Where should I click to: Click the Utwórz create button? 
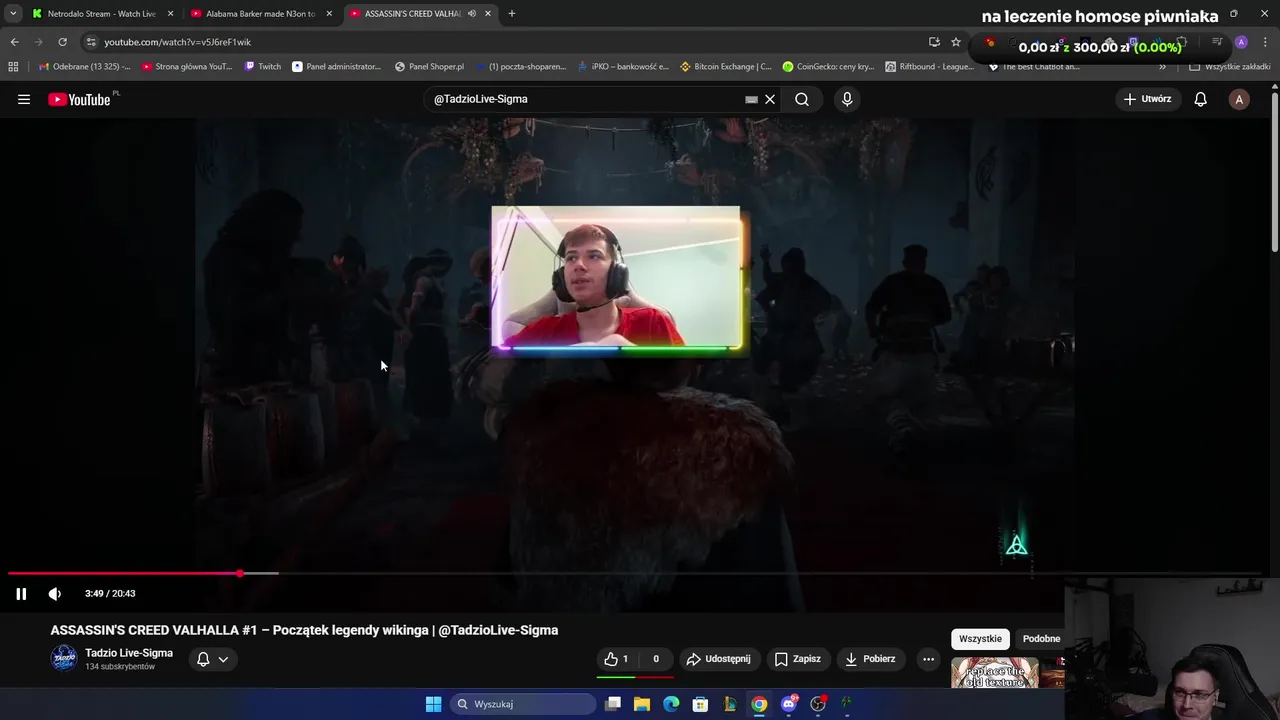[x=1147, y=99]
